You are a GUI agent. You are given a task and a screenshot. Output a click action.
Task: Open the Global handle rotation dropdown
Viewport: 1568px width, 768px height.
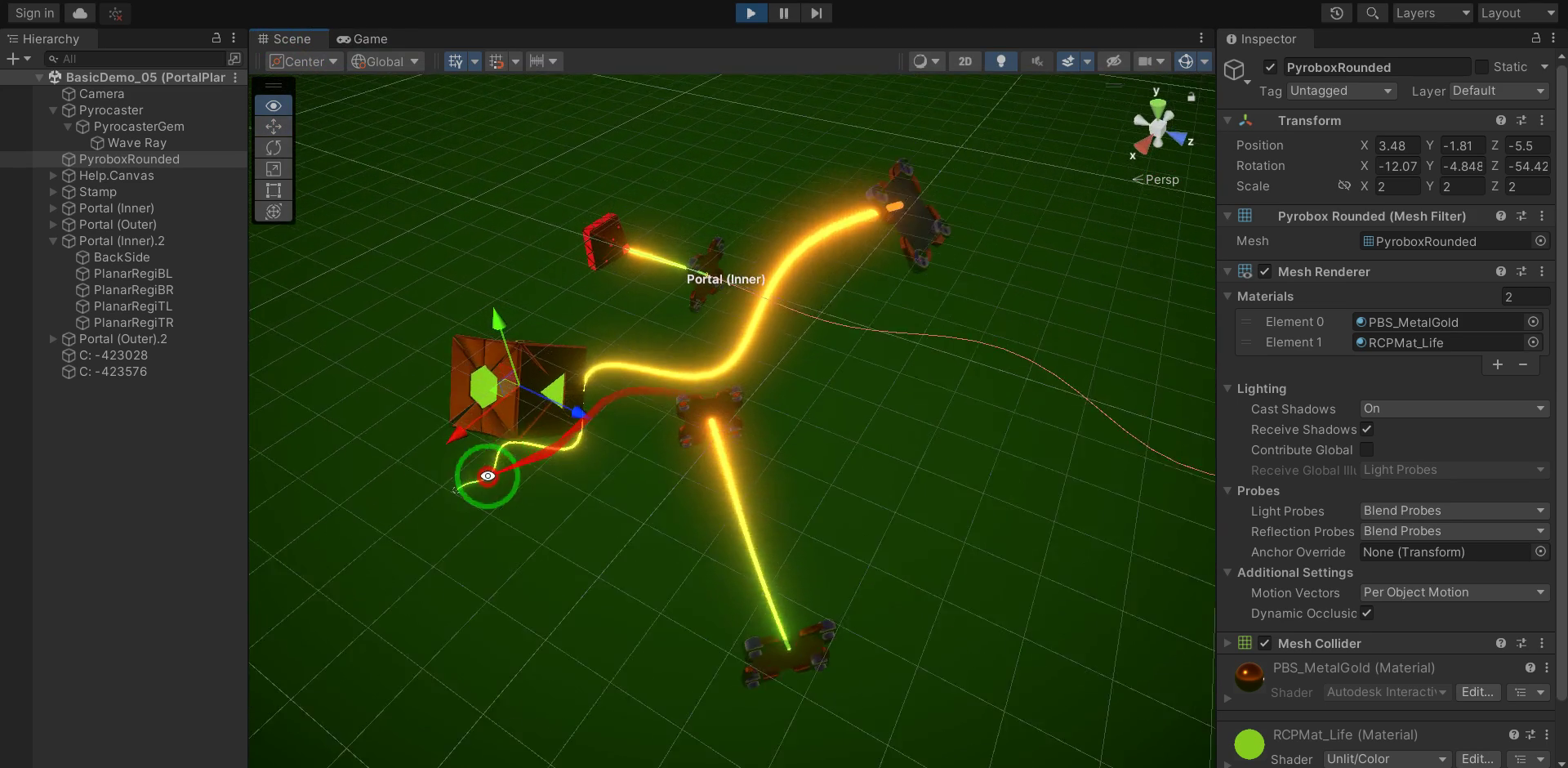point(385,61)
